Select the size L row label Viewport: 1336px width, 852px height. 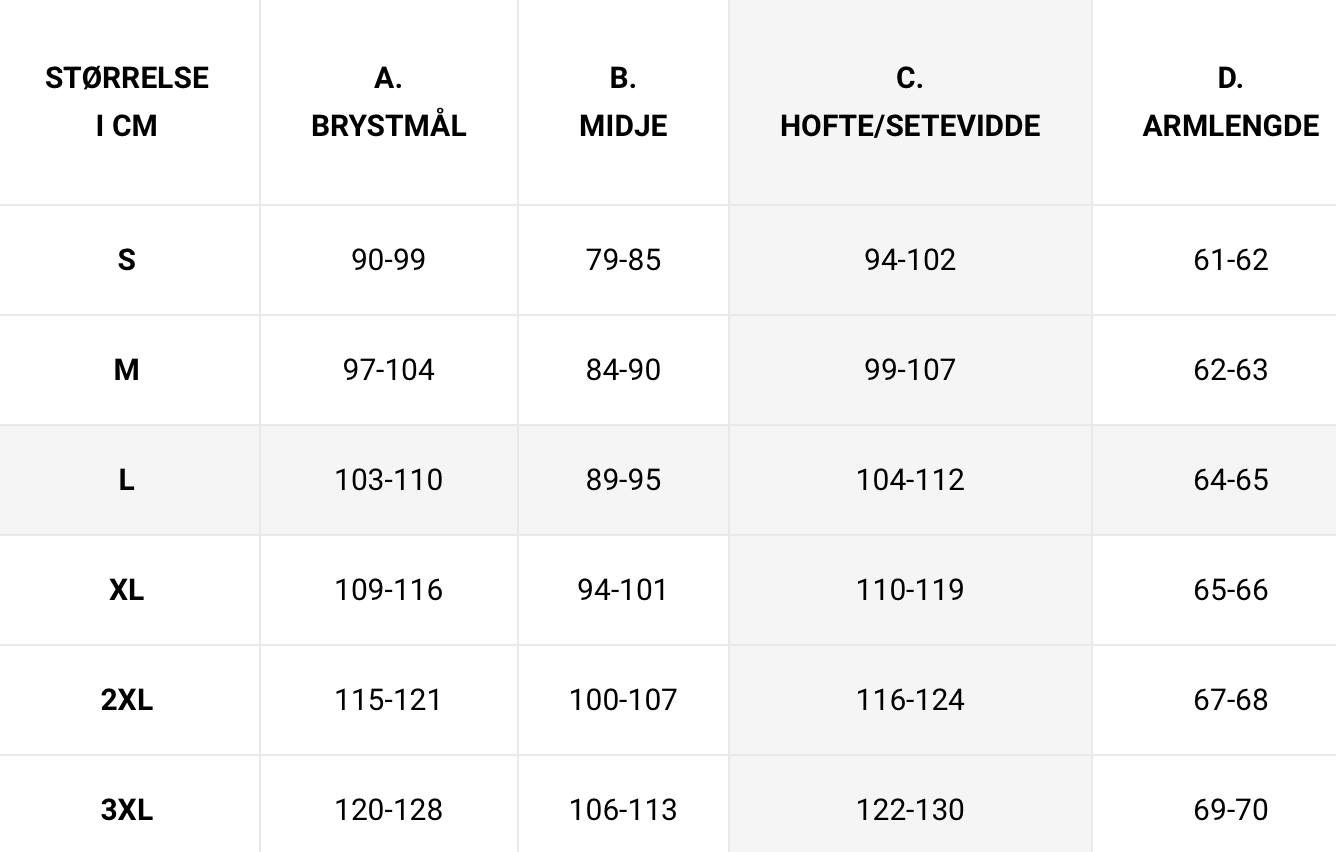coord(126,480)
